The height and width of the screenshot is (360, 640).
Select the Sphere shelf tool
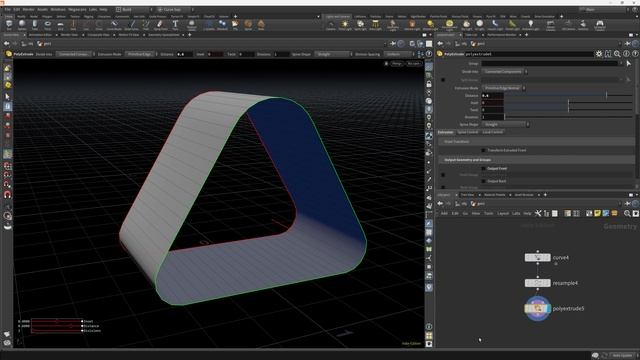point(22,25)
